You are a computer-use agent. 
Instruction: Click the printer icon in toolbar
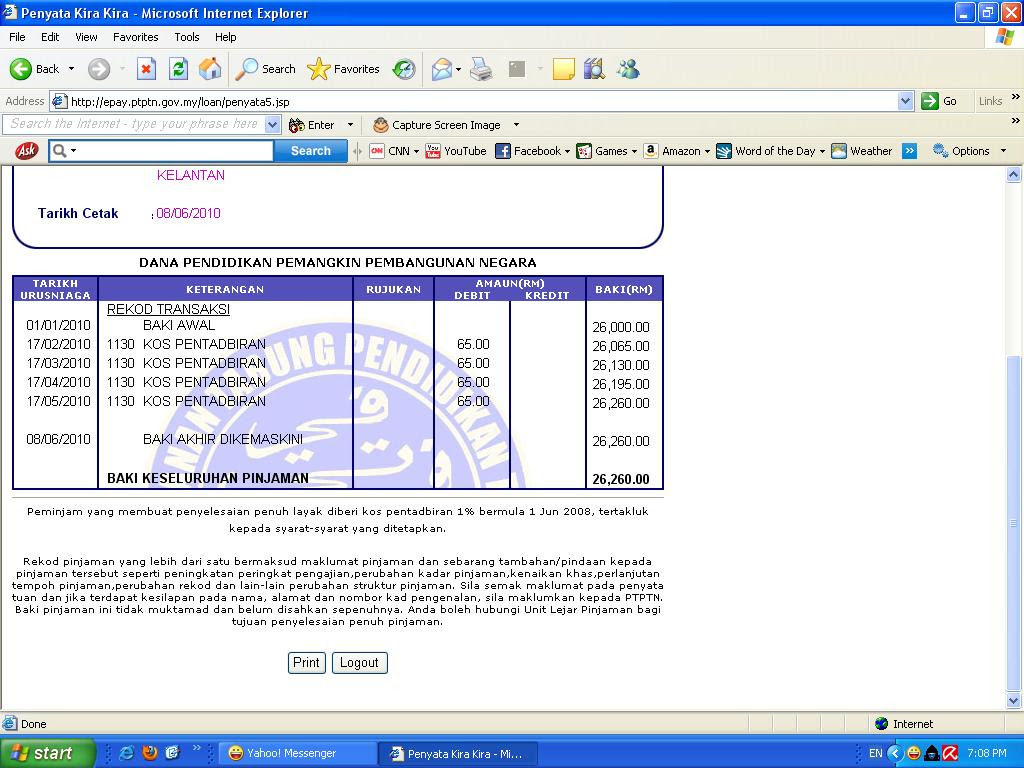click(481, 69)
